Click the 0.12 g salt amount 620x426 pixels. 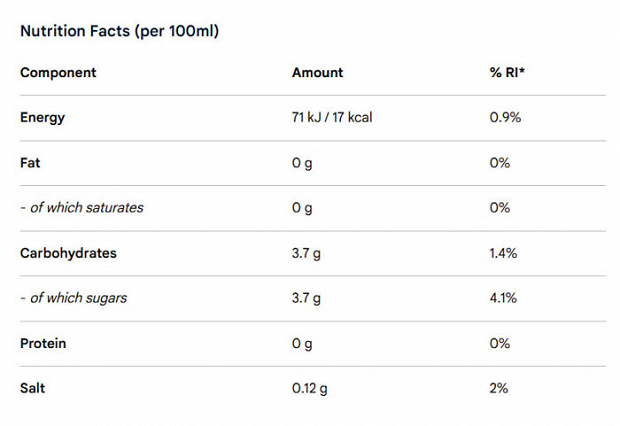310,388
